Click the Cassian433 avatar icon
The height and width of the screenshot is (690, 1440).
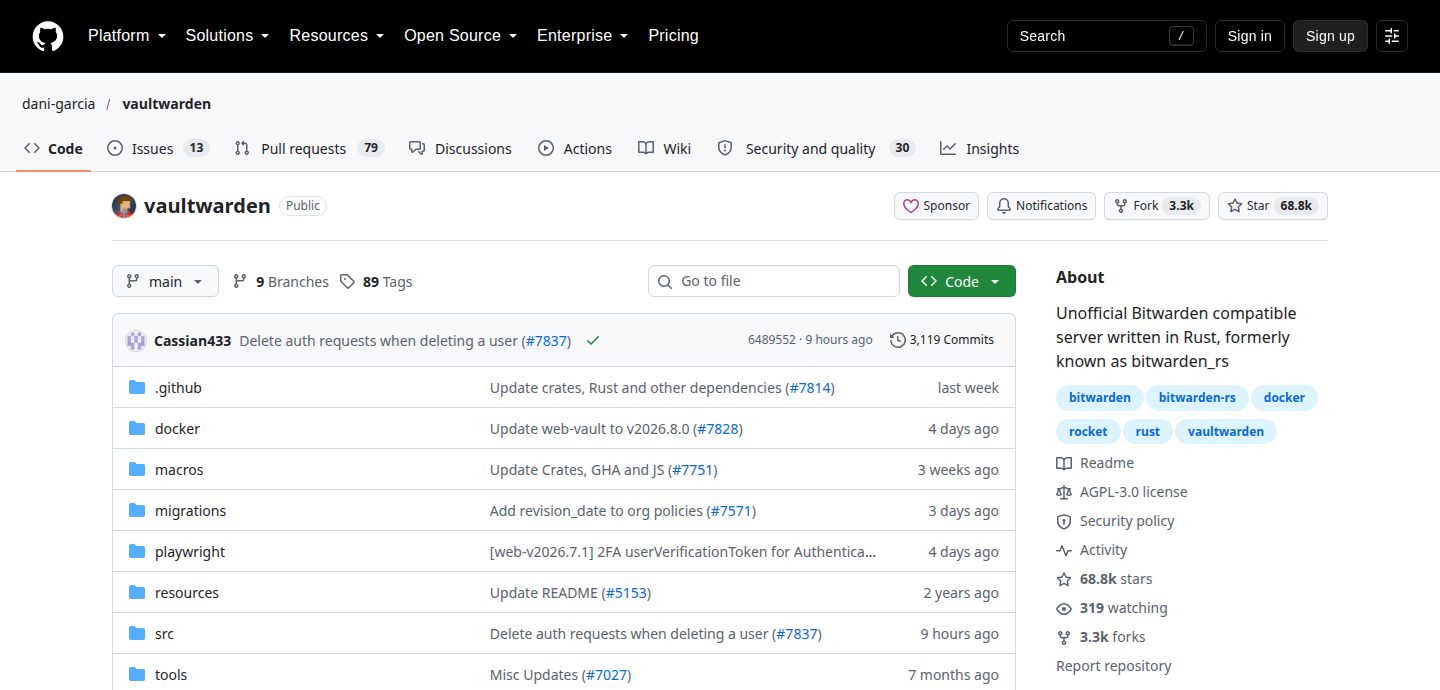pyautogui.click(x=136, y=340)
